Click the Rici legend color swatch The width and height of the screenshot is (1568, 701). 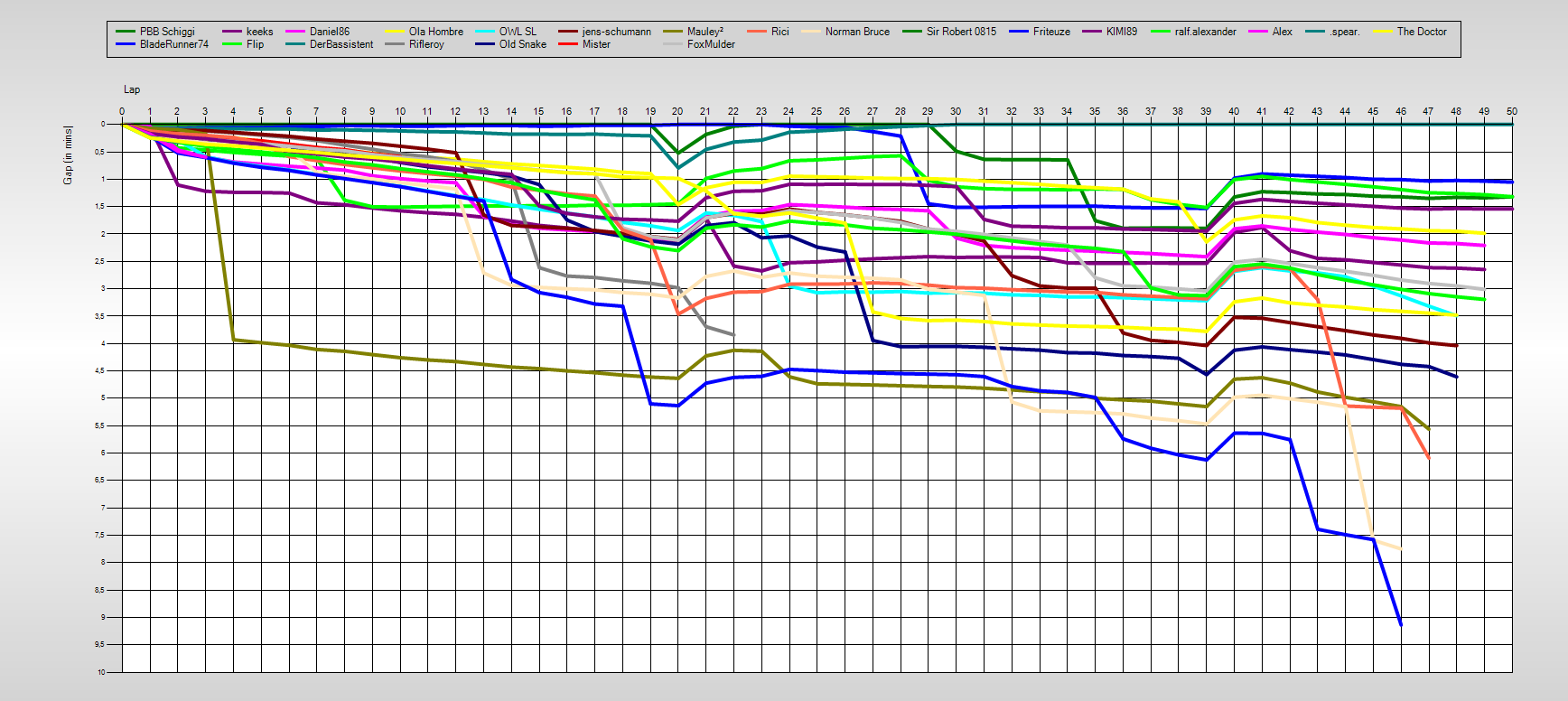[757, 32]
